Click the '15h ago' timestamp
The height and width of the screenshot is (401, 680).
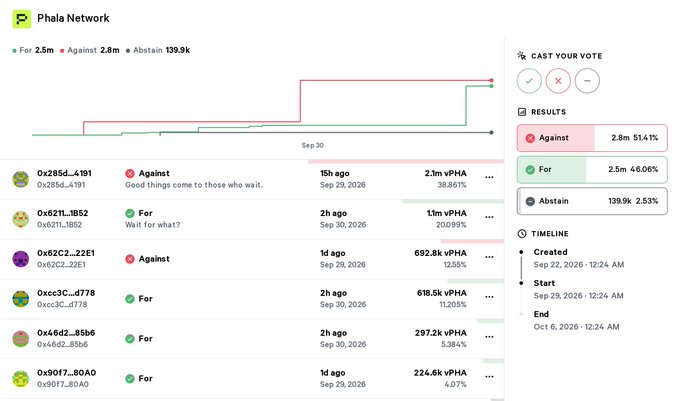(x=334, y=173)
